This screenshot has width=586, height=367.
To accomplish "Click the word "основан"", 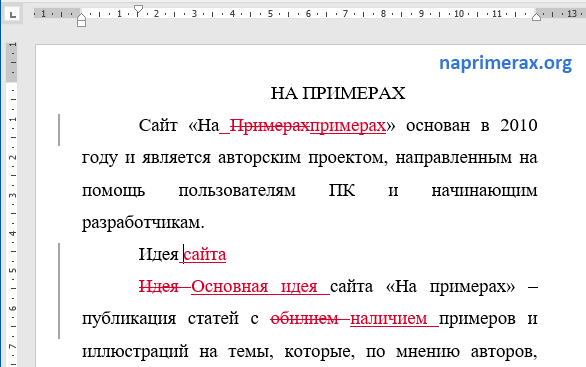I will pos(438,126).
